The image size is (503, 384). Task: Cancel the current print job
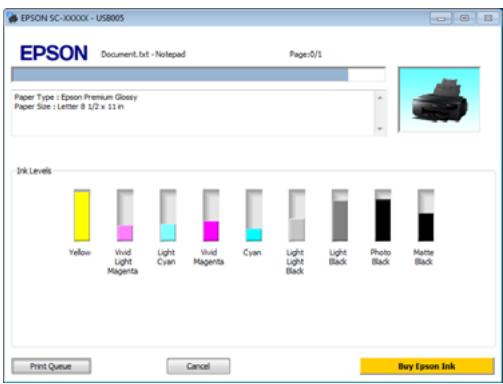tap(198, 366)
